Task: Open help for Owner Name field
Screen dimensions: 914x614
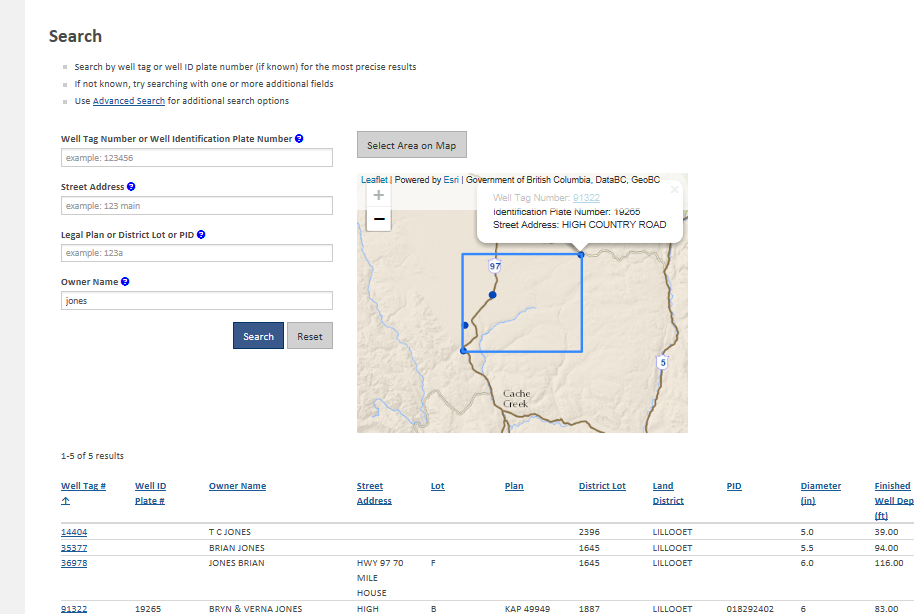Action: click(x=124, y=281)
